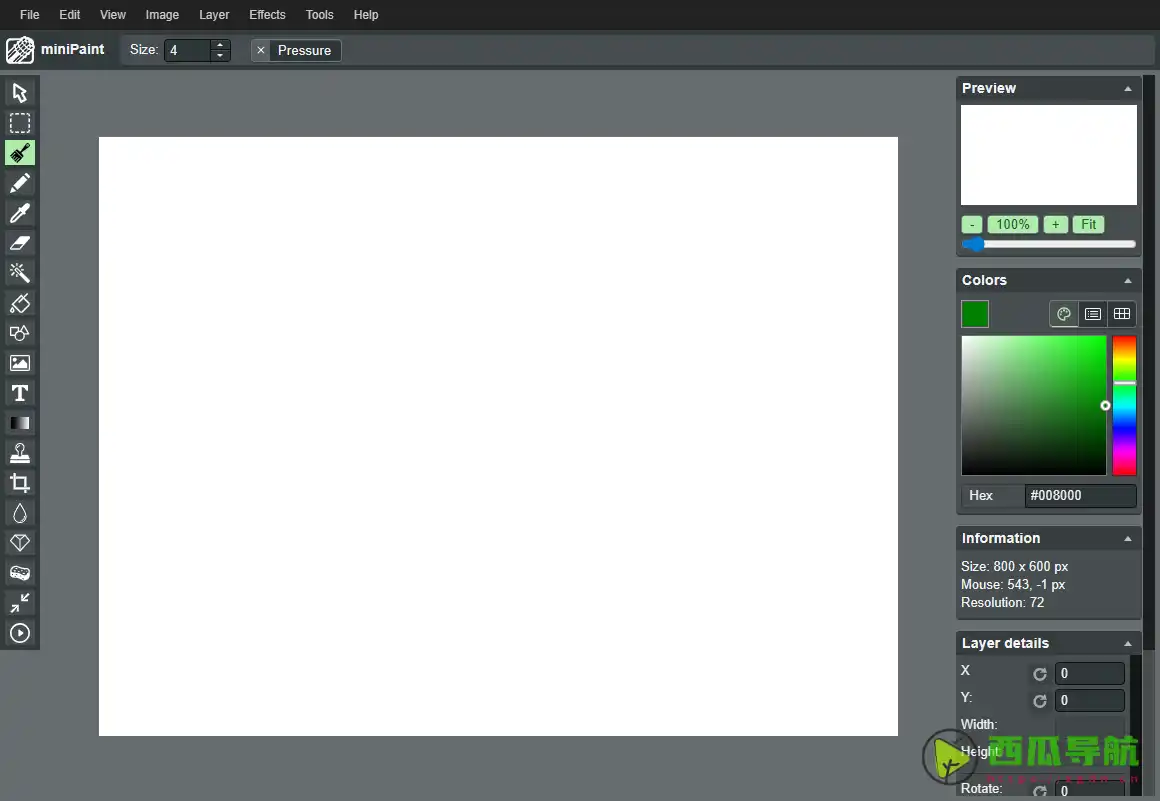Choose the Gradient tool
This screenshot has height=801, width=1160.
click(20, 423)
